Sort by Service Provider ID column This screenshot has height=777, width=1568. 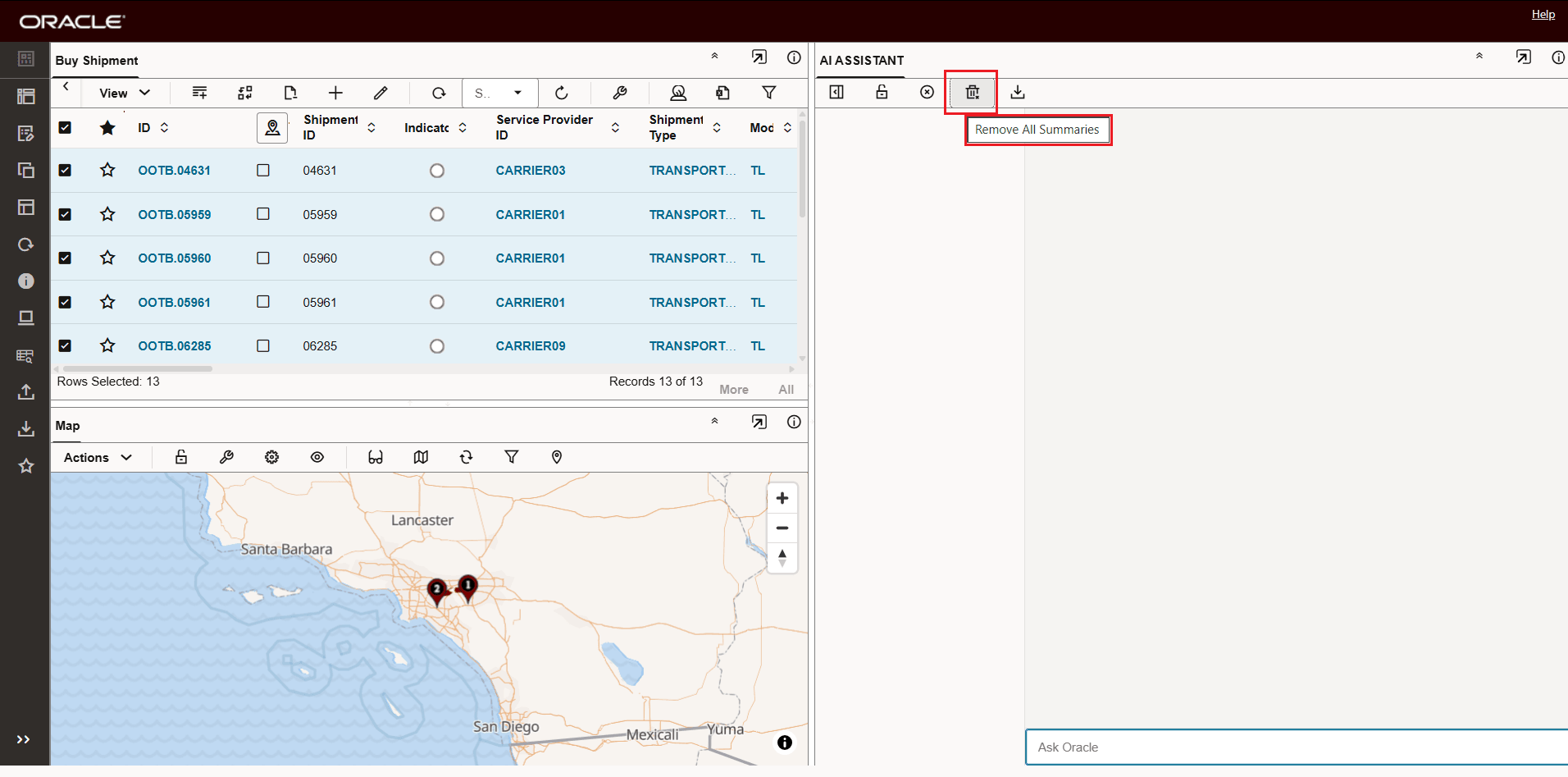[x=615, y=127]
